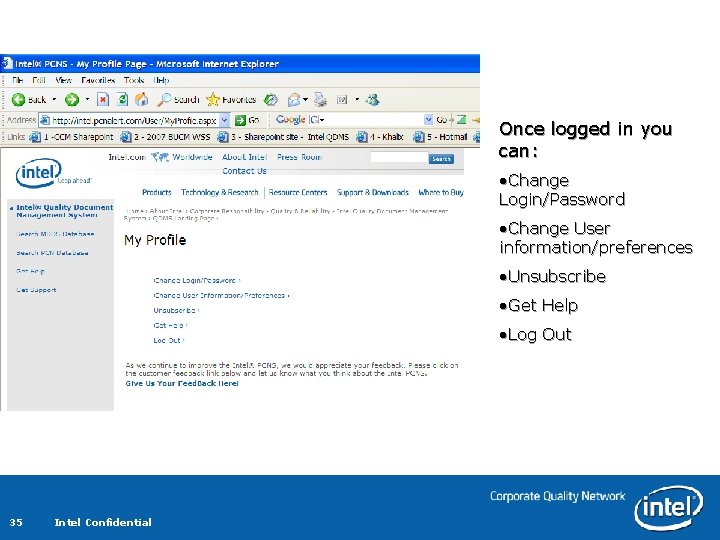Click Search MDDS Database in sidebar
Screen dimensions: 720x540
click(55, 234)
